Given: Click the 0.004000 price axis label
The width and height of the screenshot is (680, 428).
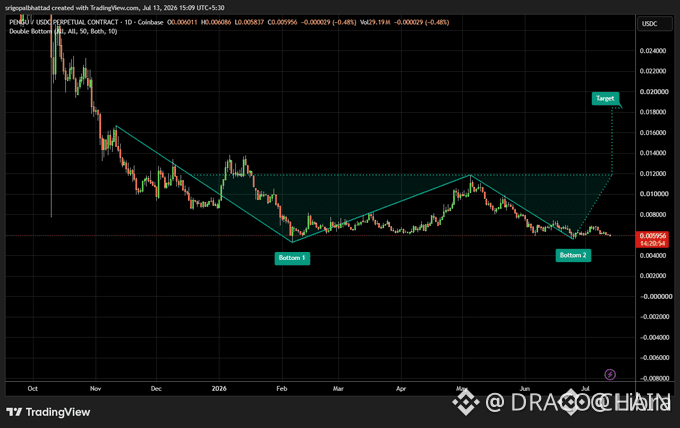Looking at the screenshot, I should point(653,255).
